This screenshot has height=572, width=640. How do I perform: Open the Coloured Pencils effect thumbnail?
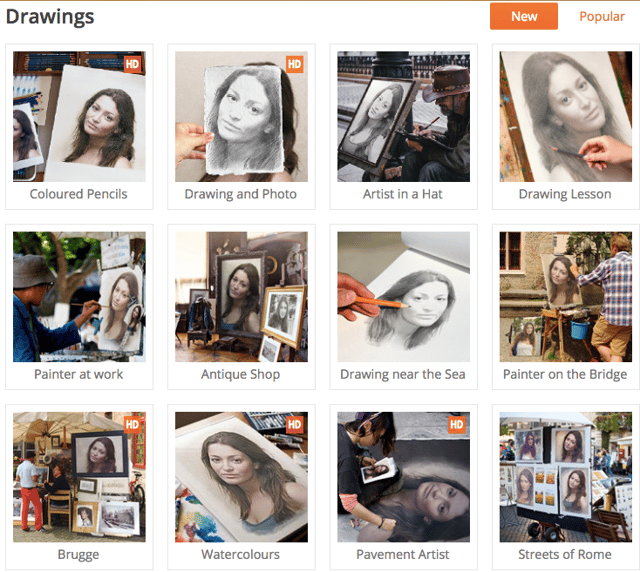79,116
